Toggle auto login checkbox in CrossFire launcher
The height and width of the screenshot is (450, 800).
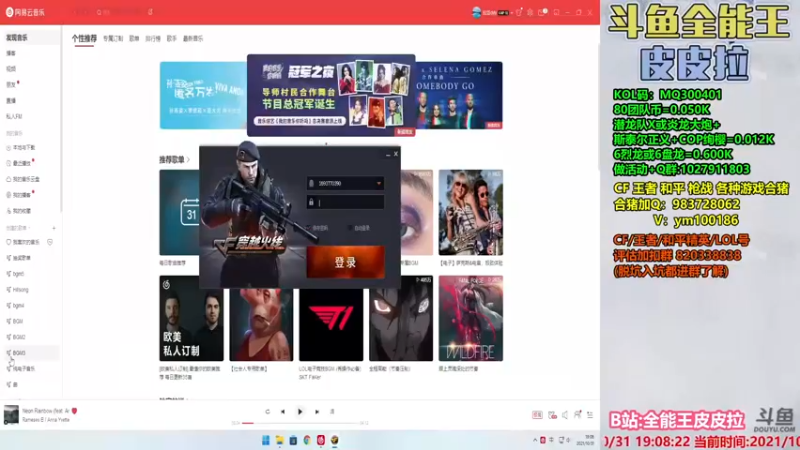[350, 228]
